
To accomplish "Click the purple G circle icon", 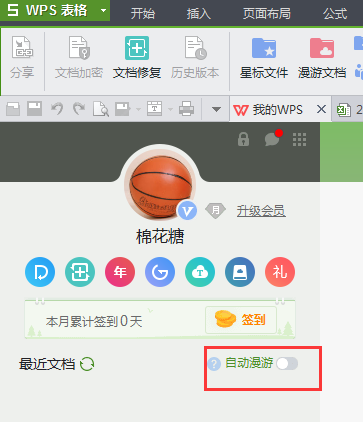I will tap(160, 272).
